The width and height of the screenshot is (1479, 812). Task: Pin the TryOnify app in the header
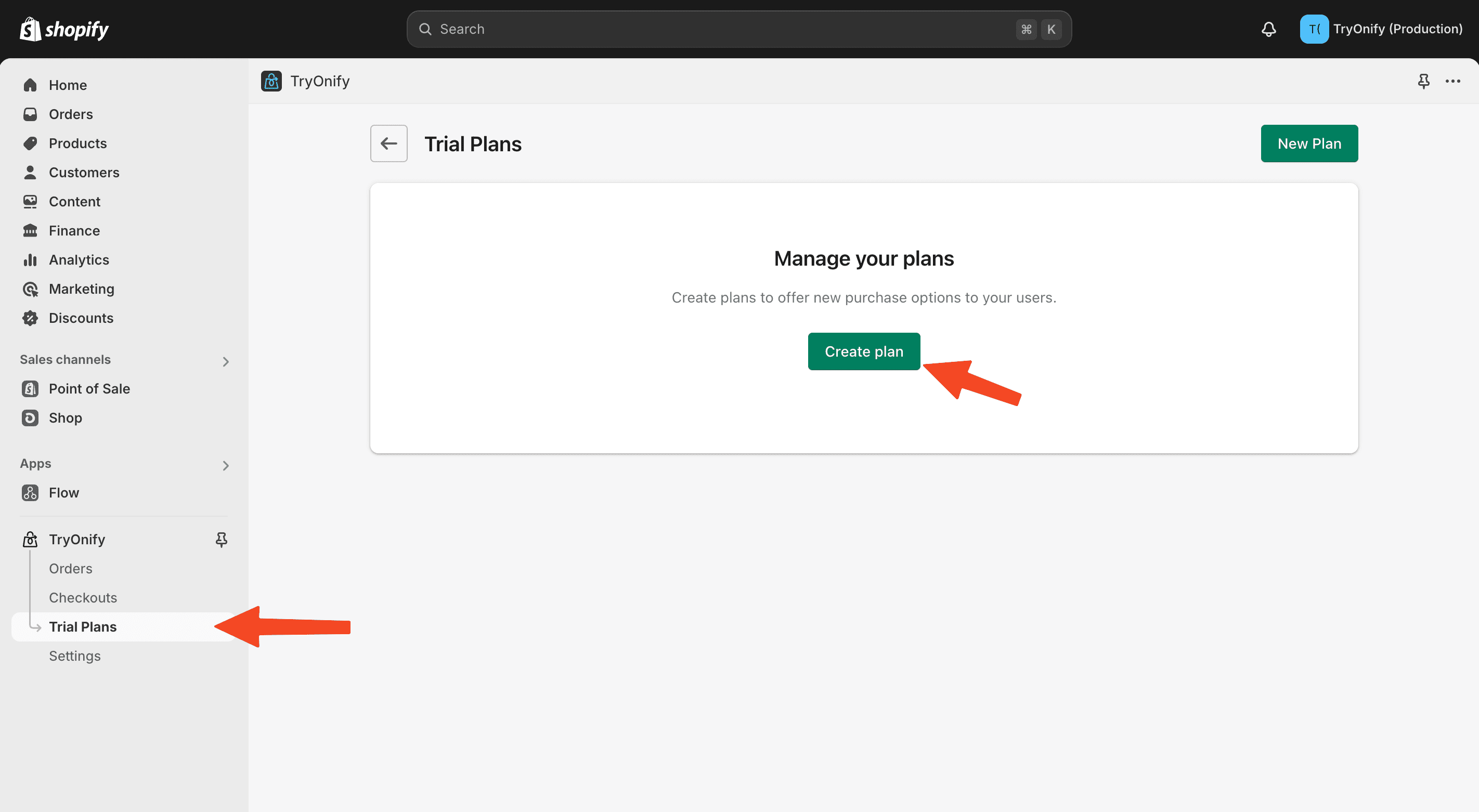(x=1423, y=81)
